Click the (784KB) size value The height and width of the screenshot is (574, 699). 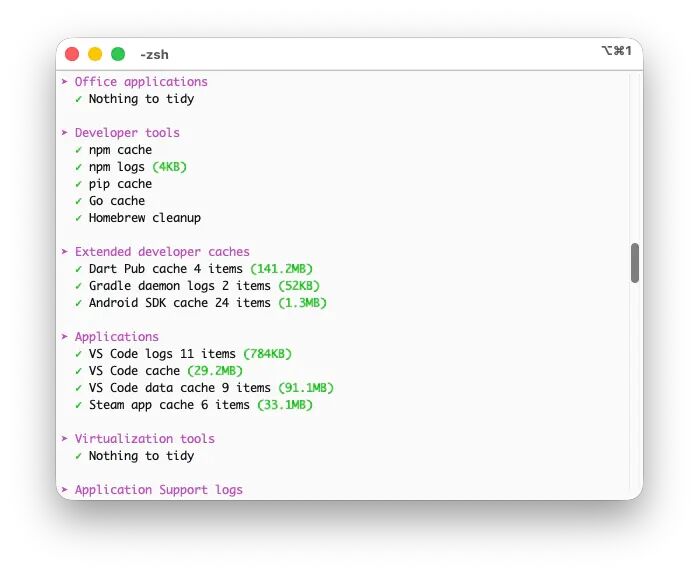click(267, 354)
